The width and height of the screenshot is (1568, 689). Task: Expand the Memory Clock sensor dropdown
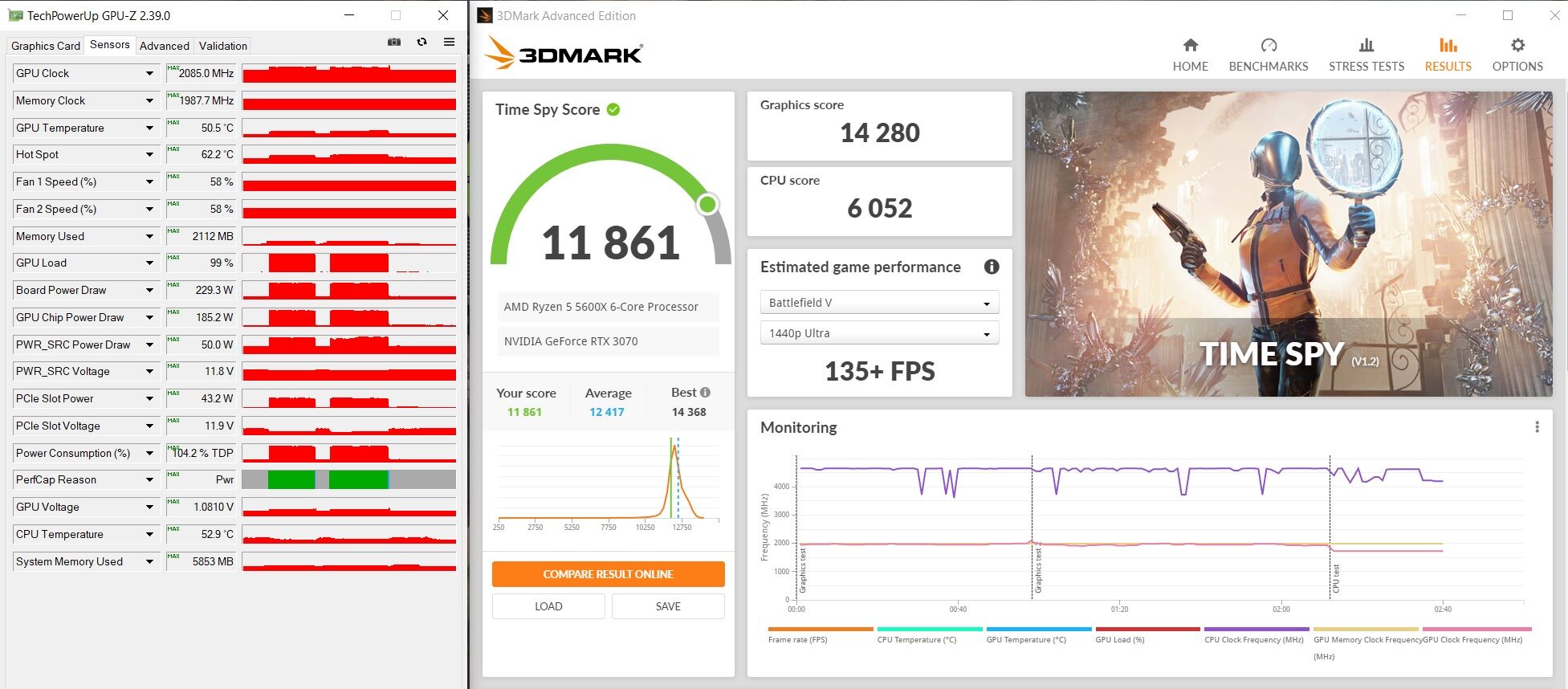click(149, 101)
